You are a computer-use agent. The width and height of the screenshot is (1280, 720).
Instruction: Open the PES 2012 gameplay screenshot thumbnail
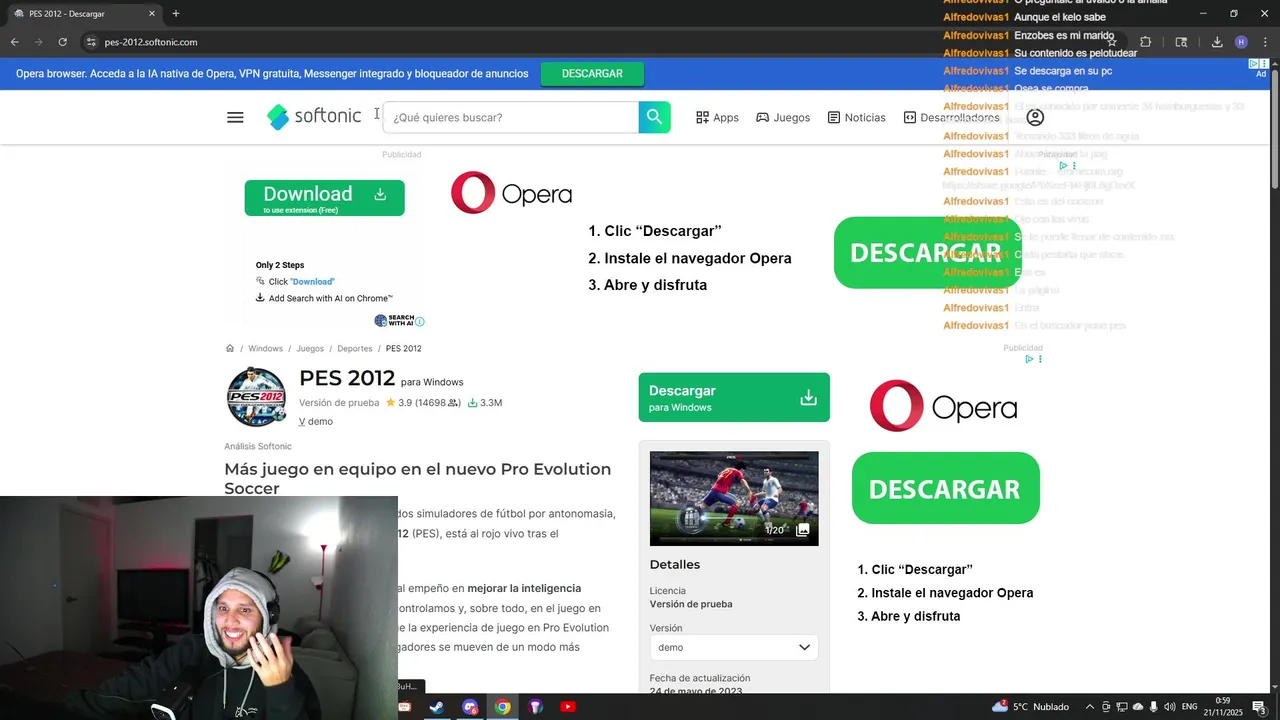[x=734, y=498]
